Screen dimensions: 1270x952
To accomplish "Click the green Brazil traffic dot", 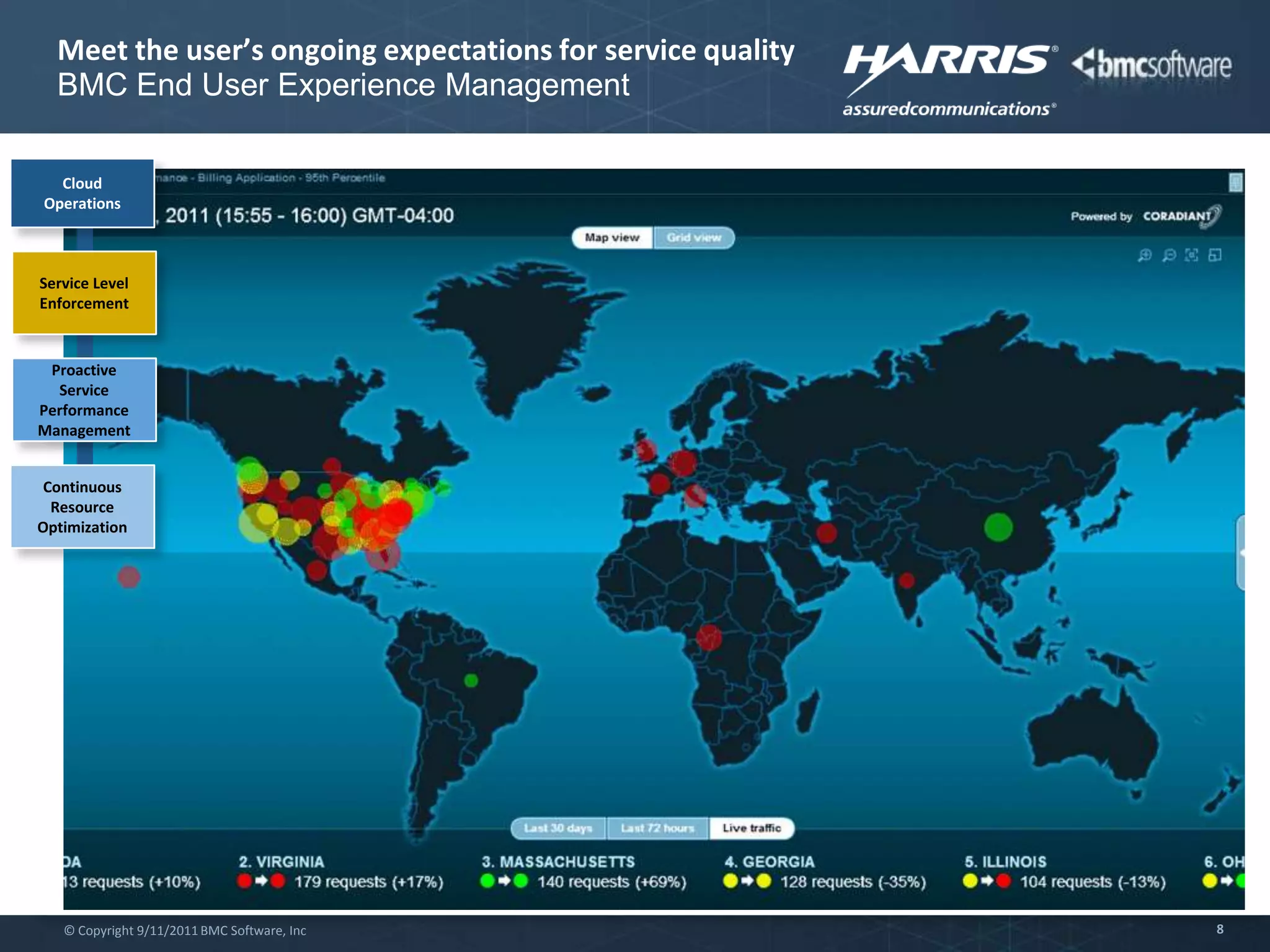I will [471, 681].
